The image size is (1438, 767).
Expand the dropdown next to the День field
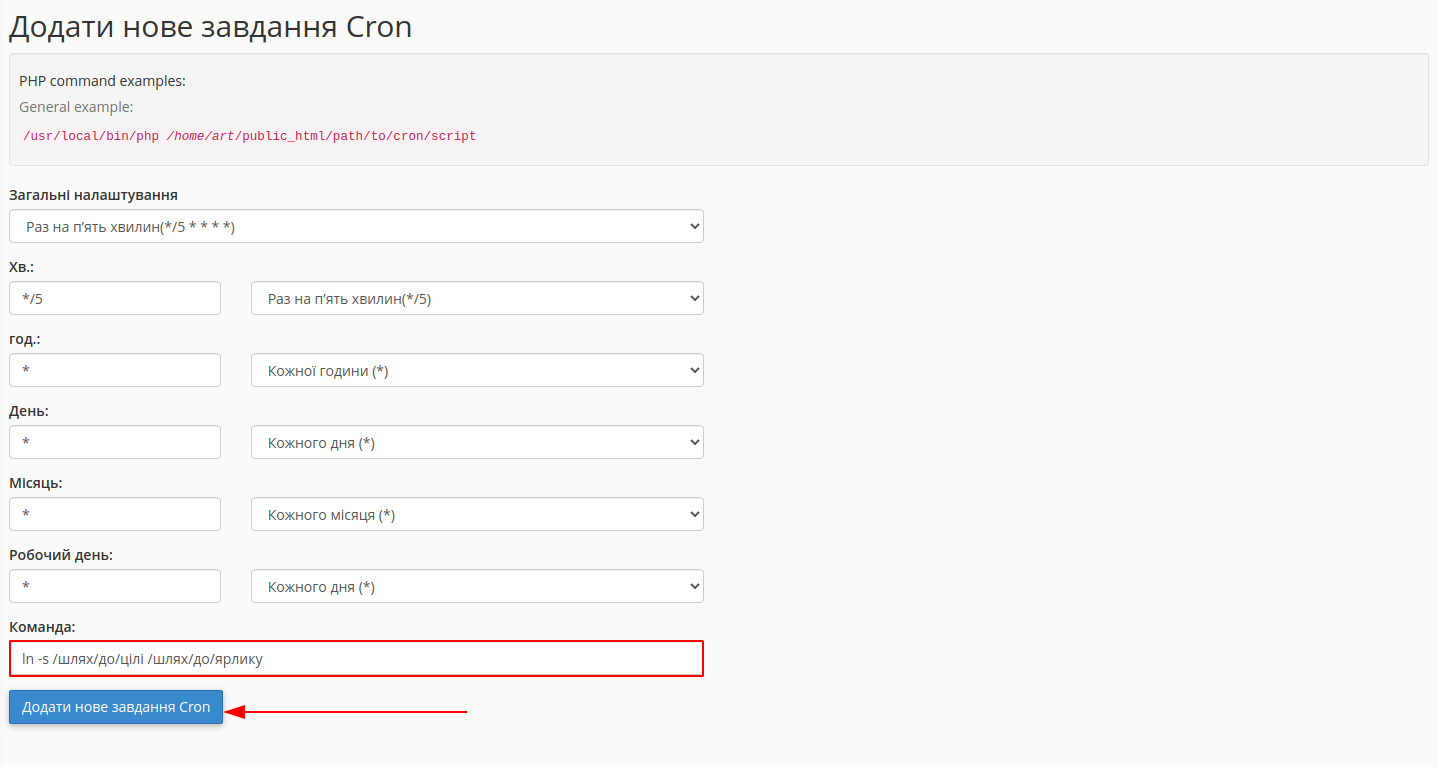[x=477, y=442]
